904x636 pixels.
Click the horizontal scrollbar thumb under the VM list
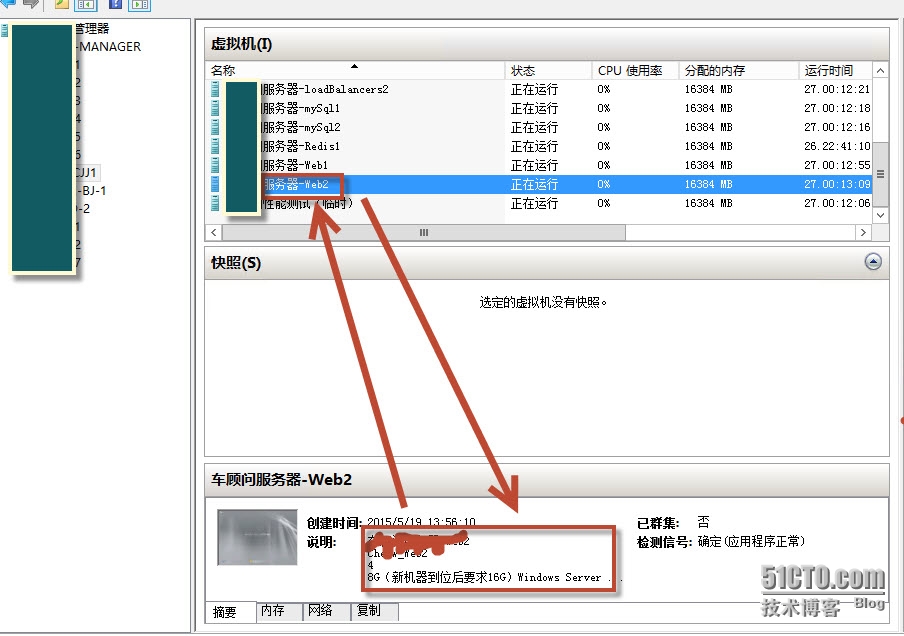click(x=424, y=232)
